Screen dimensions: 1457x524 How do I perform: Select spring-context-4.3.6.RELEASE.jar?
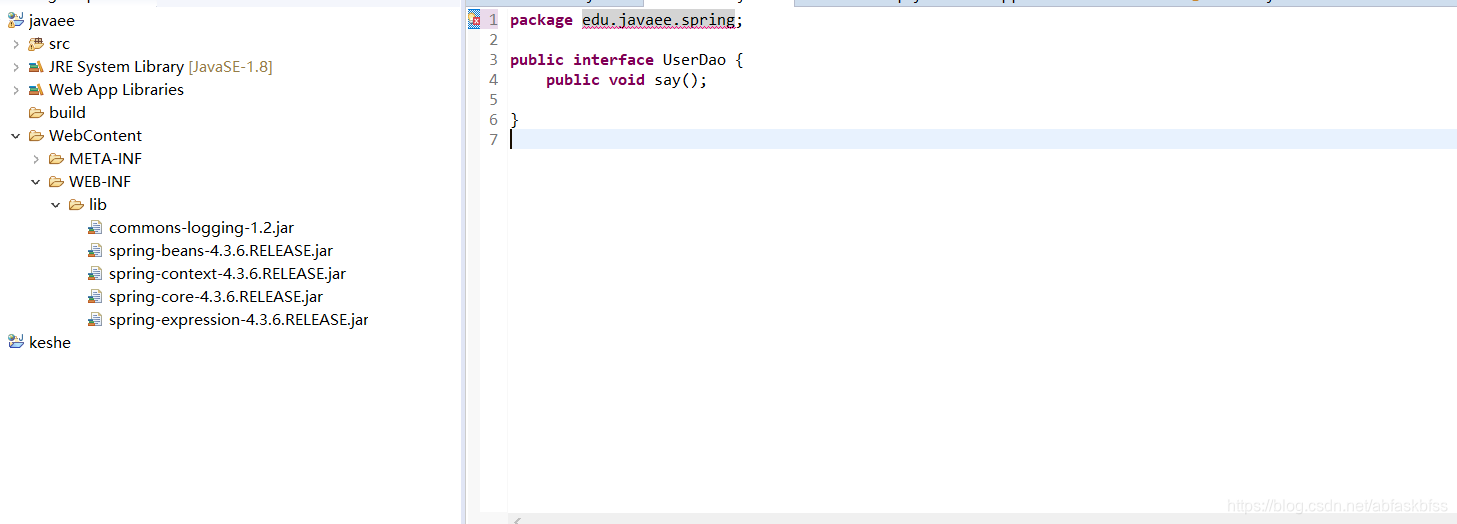point(227,273)
